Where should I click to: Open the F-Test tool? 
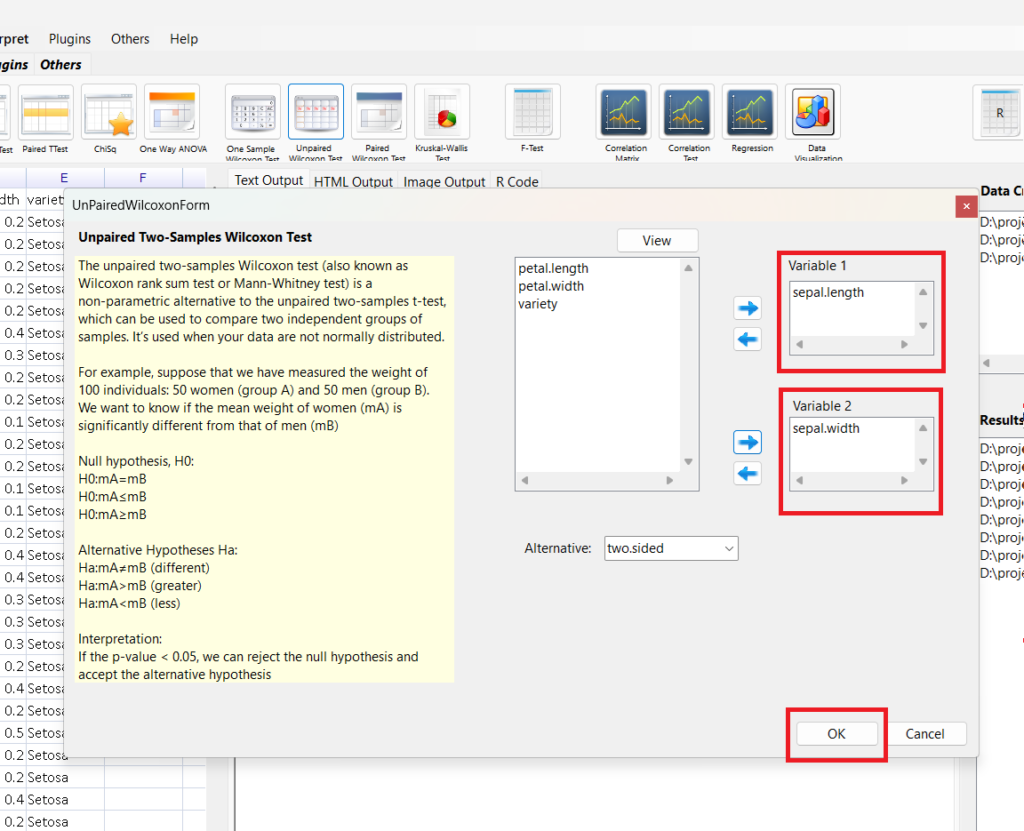(532, 112)
